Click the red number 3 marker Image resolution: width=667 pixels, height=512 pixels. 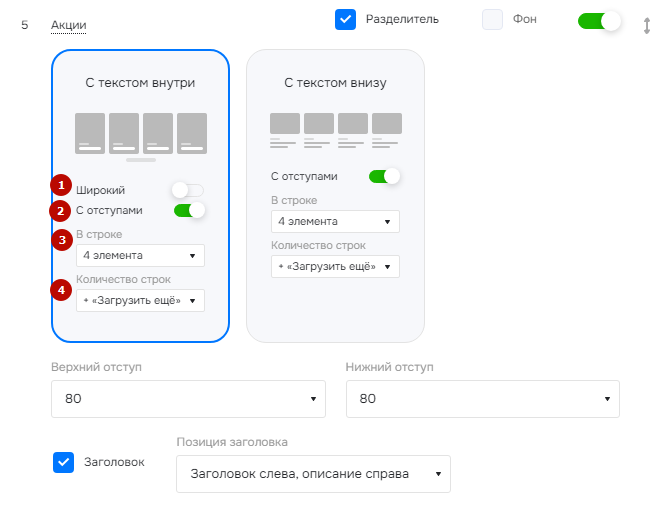[62, 240]
